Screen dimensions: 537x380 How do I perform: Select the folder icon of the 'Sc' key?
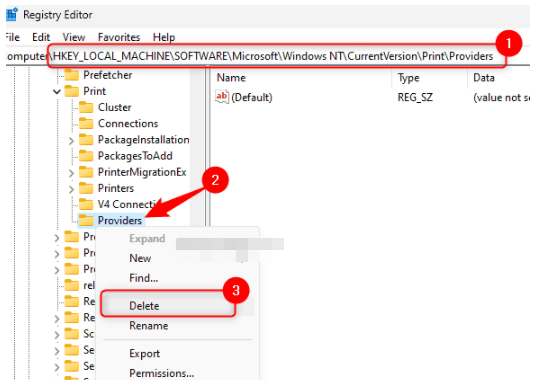coord(72,333)
